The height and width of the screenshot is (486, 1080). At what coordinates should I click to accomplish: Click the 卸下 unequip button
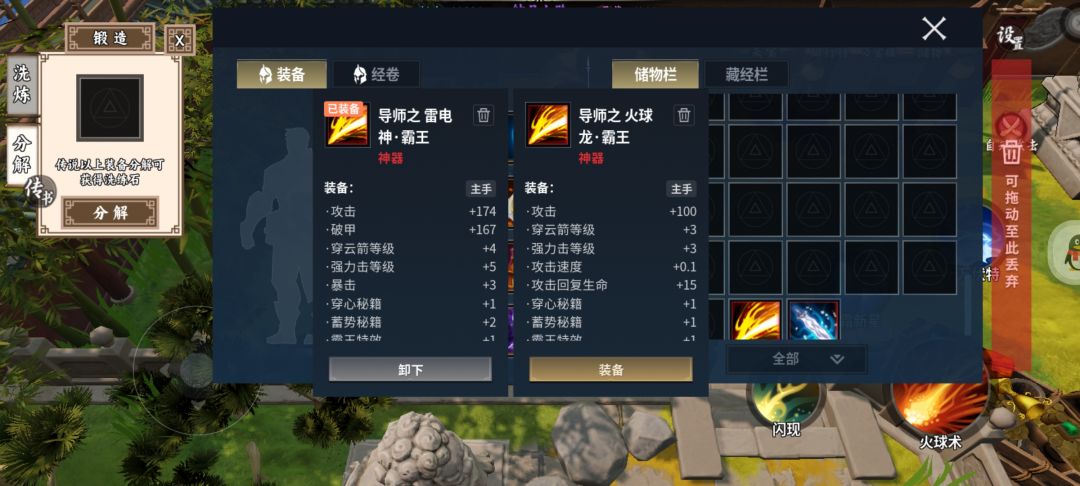coord(411,370)
